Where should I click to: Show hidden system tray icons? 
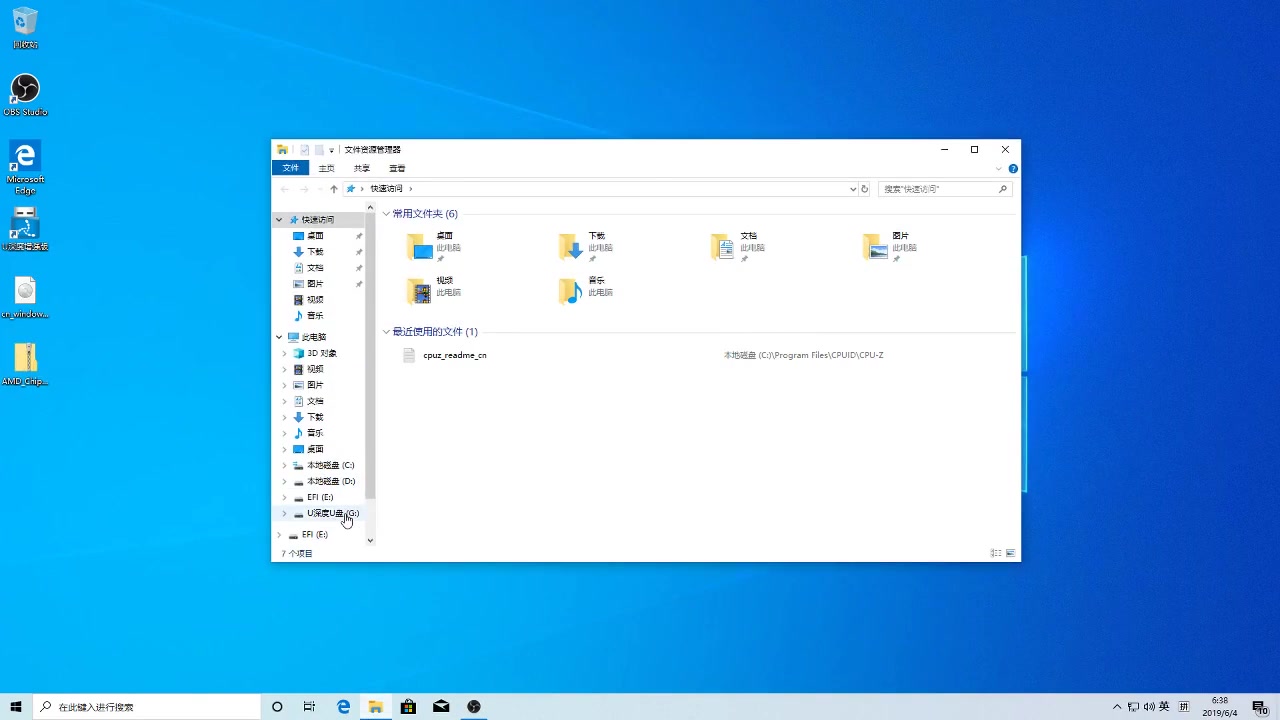pos(1117,707)
